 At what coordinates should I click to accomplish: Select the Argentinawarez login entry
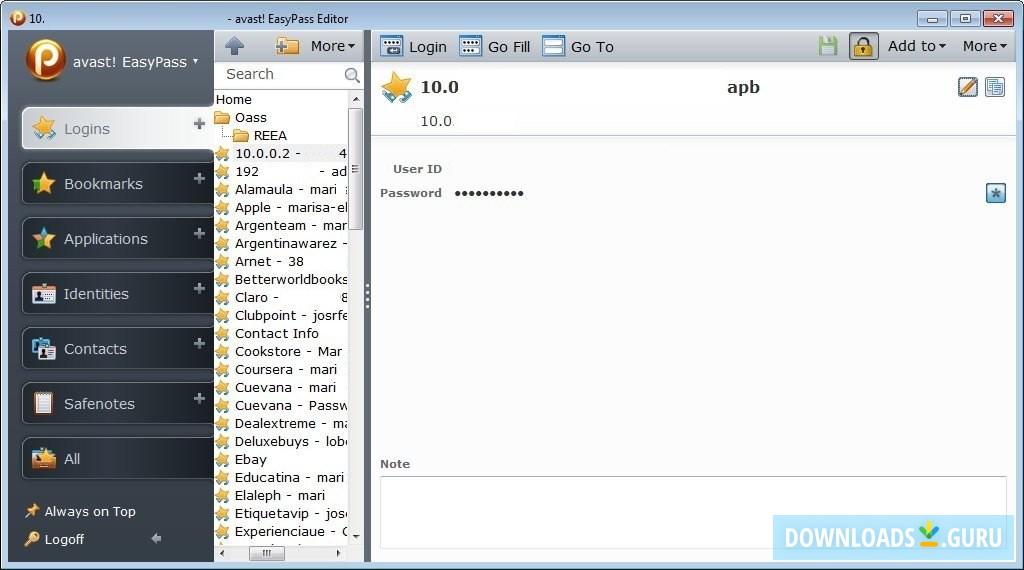click(x=281, y=244)
